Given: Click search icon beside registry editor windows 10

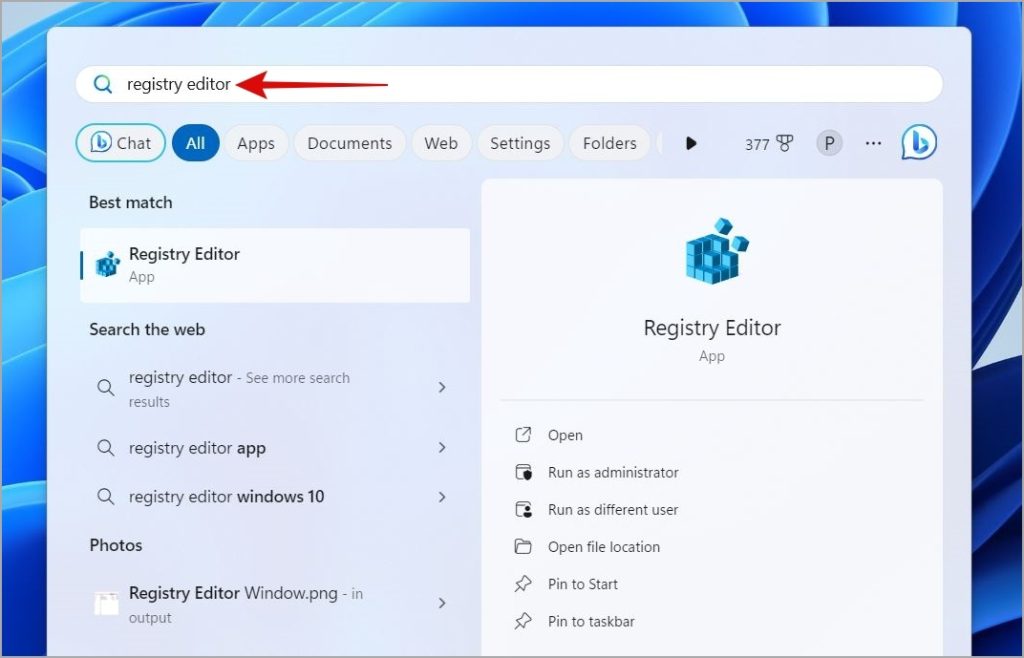Looking at the screenshot, I should pyautogui.click(x=105, y=496).
